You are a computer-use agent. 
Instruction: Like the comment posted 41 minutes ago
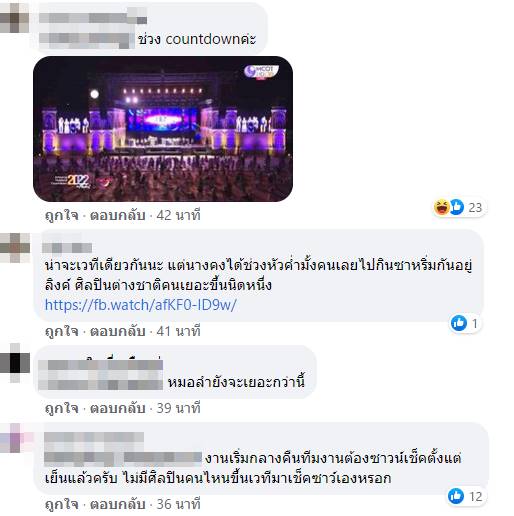click(x=62, y=331)
